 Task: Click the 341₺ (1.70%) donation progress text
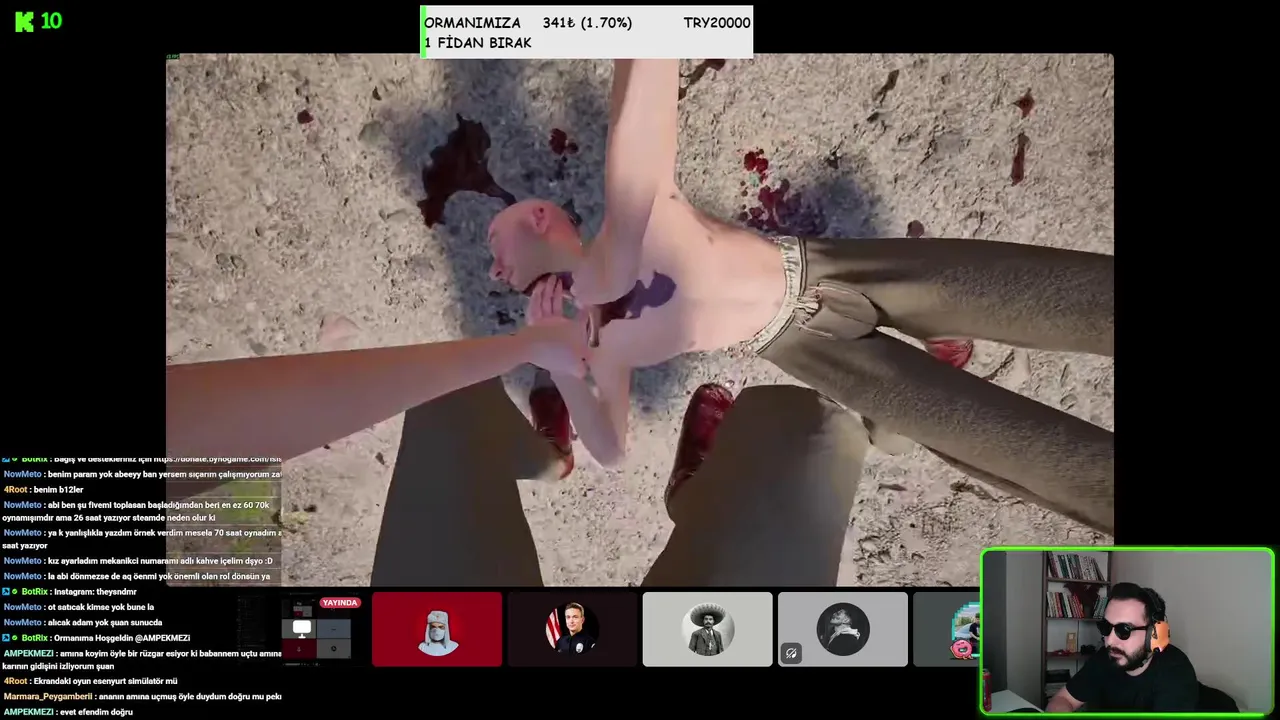(587, 23)
